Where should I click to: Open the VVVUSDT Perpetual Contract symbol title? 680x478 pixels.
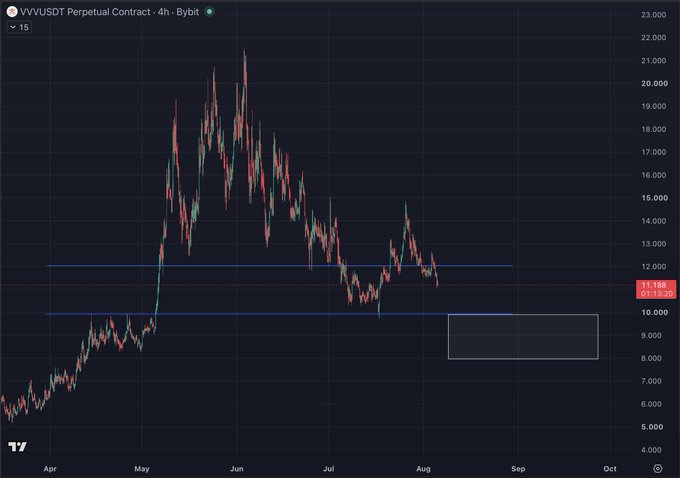click(x=109, y=12)
